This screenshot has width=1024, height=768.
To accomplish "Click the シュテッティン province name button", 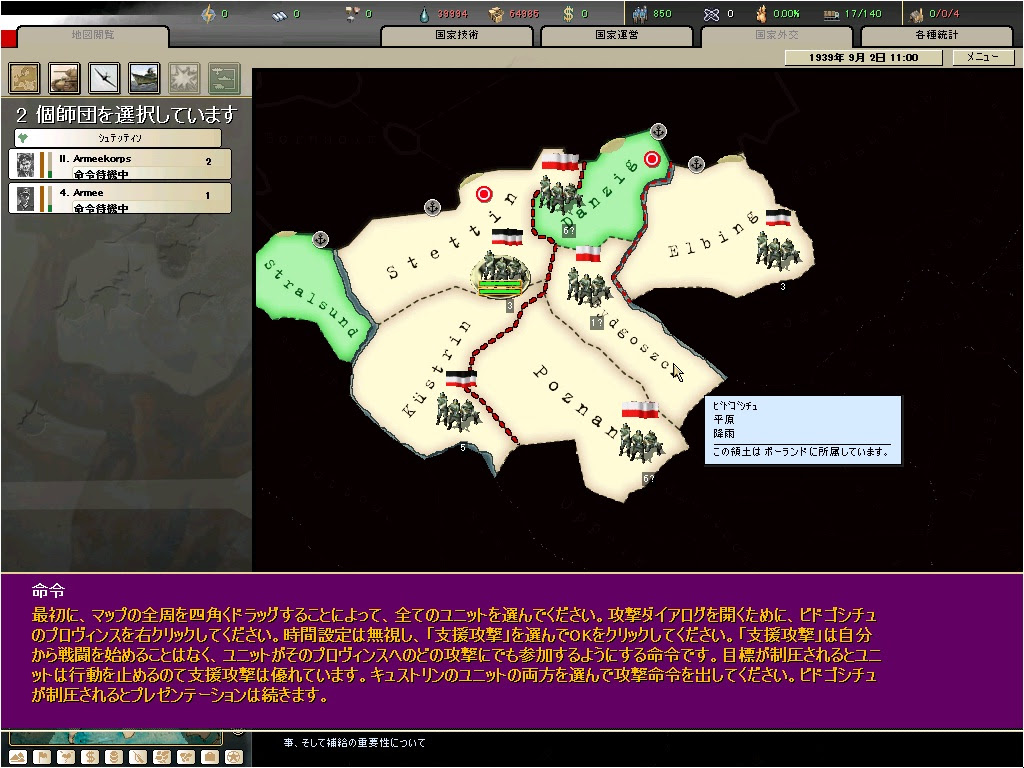I will [118, 138].
